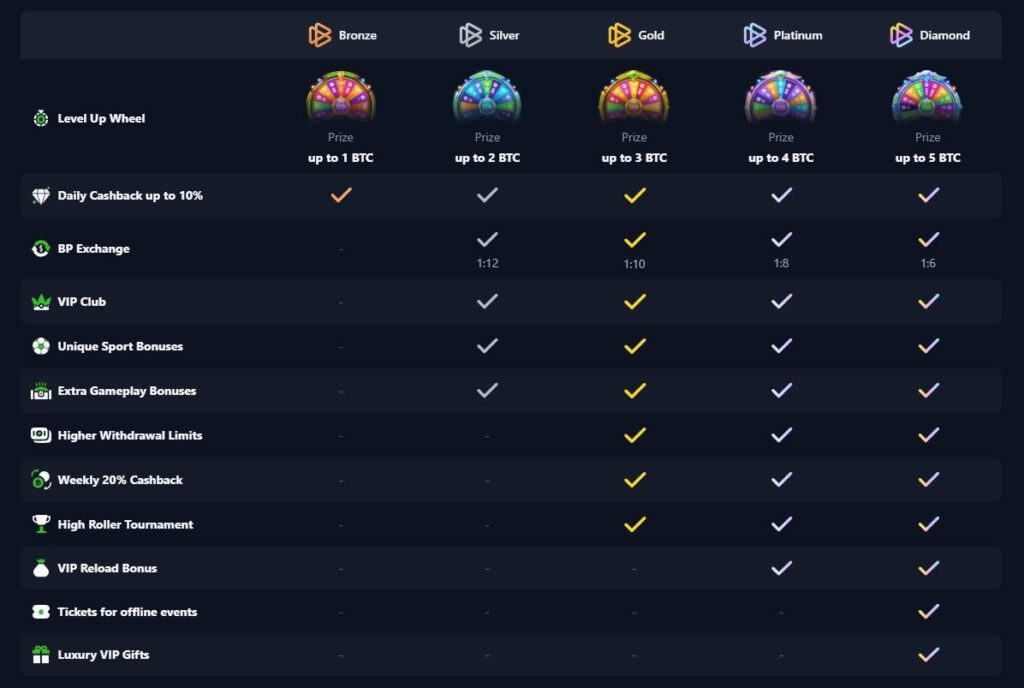Toggle the Bronze Daily Cashback checkmark
Image resolution: width=1024 pixels, height=688 pixels.
tap(340, 195)
